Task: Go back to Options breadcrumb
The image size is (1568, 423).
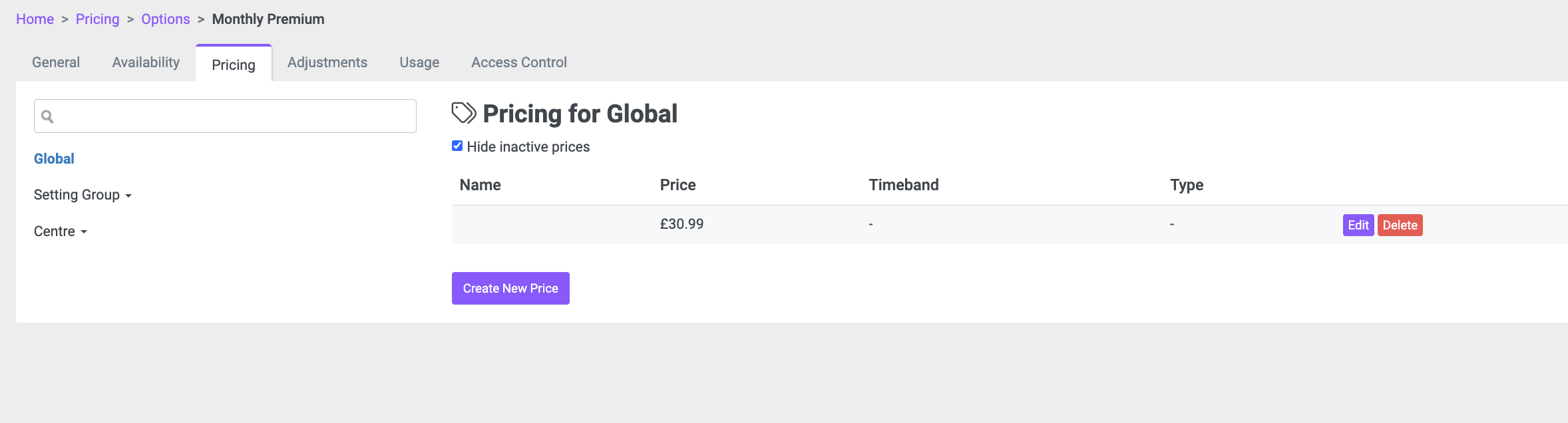Action: click(166, 19)
